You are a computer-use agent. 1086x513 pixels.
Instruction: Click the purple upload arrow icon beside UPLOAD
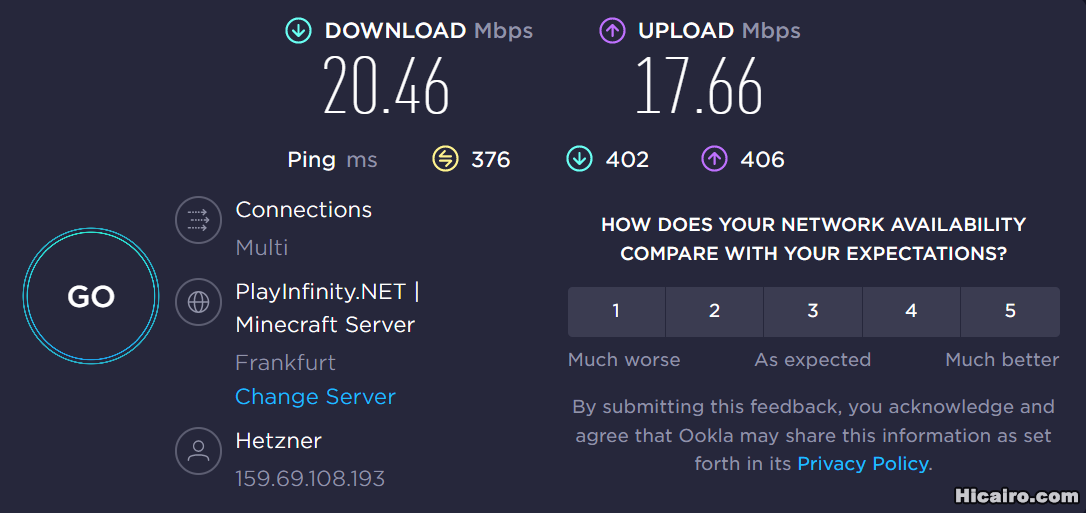click(612, 31)
